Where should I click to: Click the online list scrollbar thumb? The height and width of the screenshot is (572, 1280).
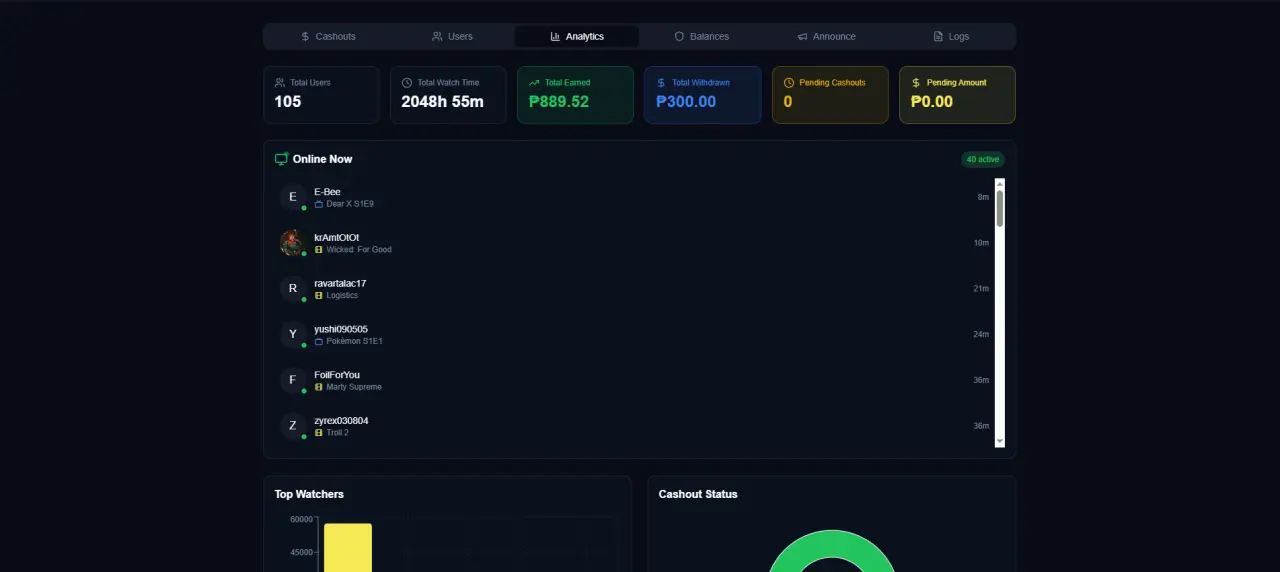(x=1000, y=208)
